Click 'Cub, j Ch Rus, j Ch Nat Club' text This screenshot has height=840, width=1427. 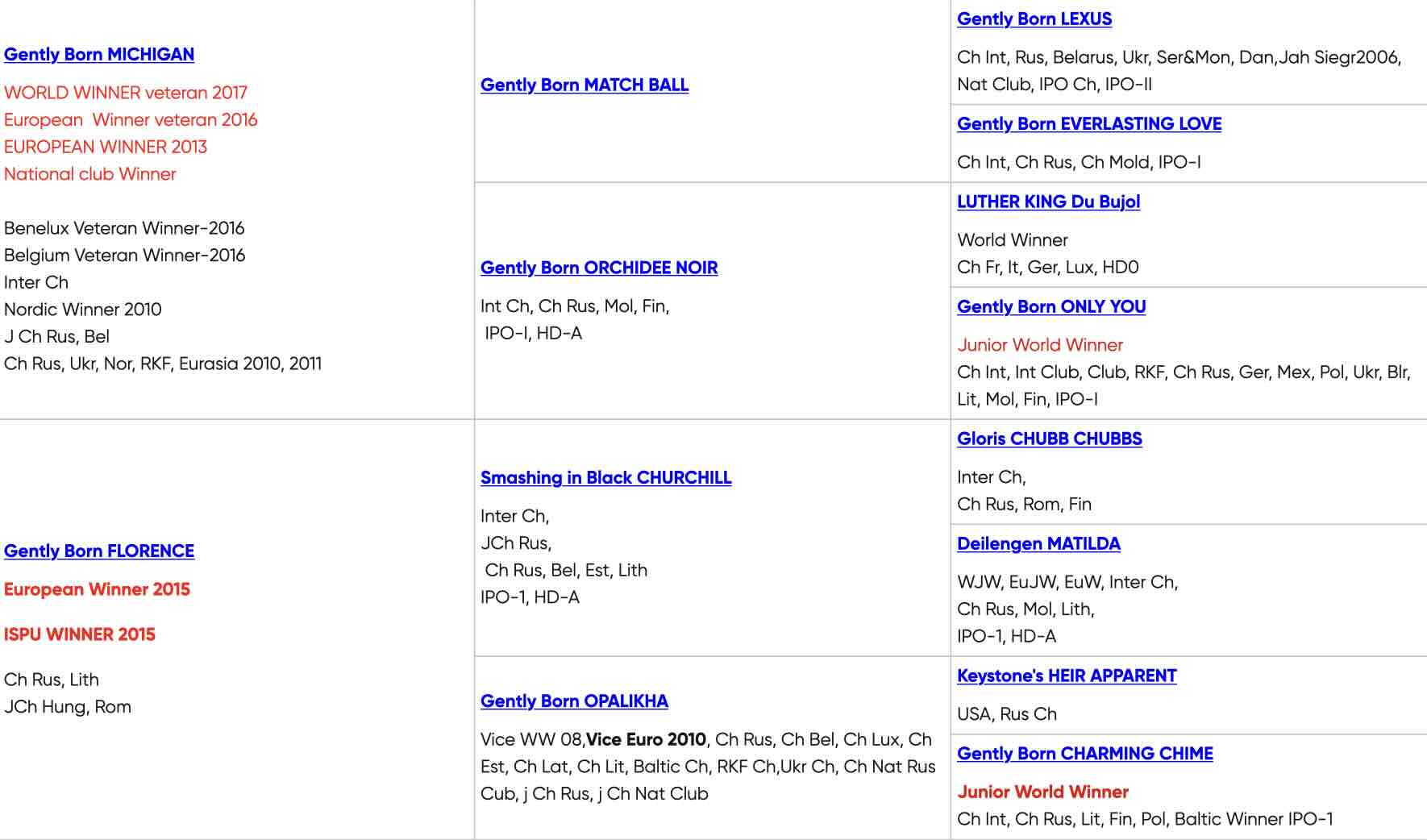[x=594, y=794]
